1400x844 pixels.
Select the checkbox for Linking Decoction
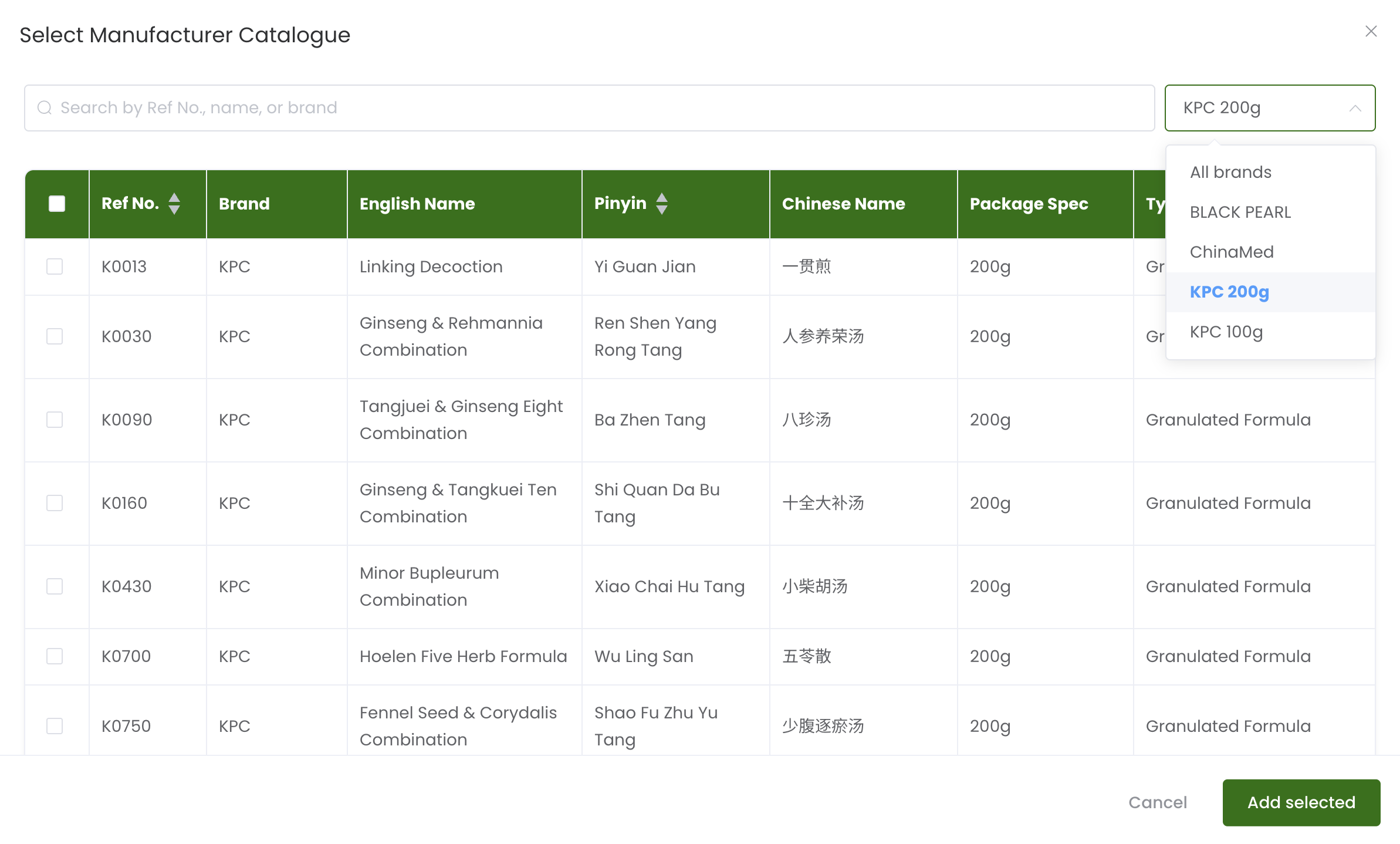click(54, 266)
